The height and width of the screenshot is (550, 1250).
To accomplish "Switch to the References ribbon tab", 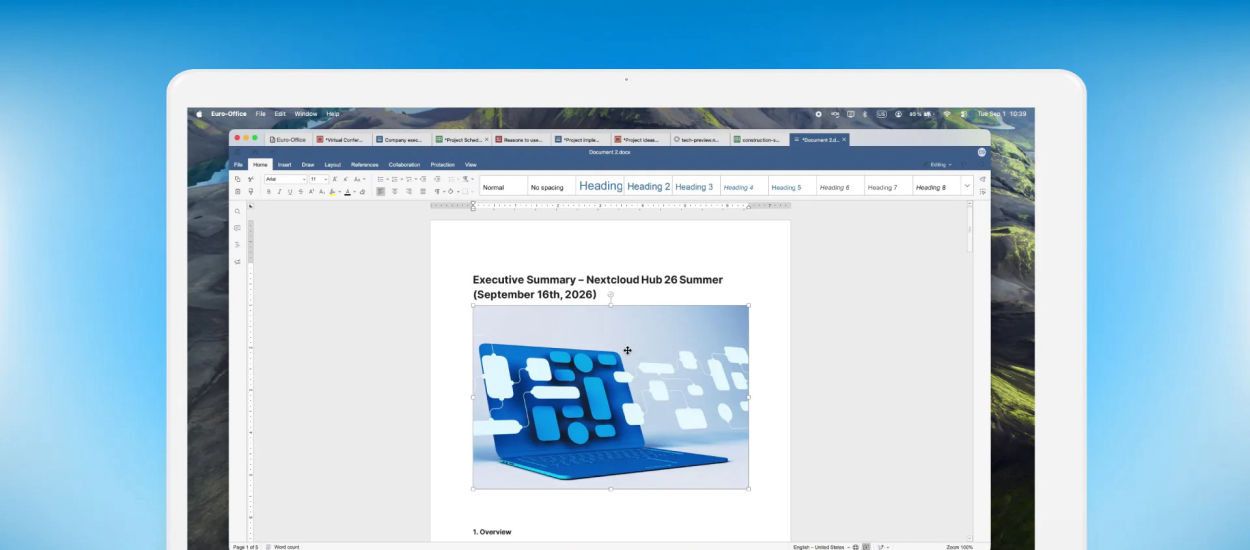I will (x=365, y=164).
